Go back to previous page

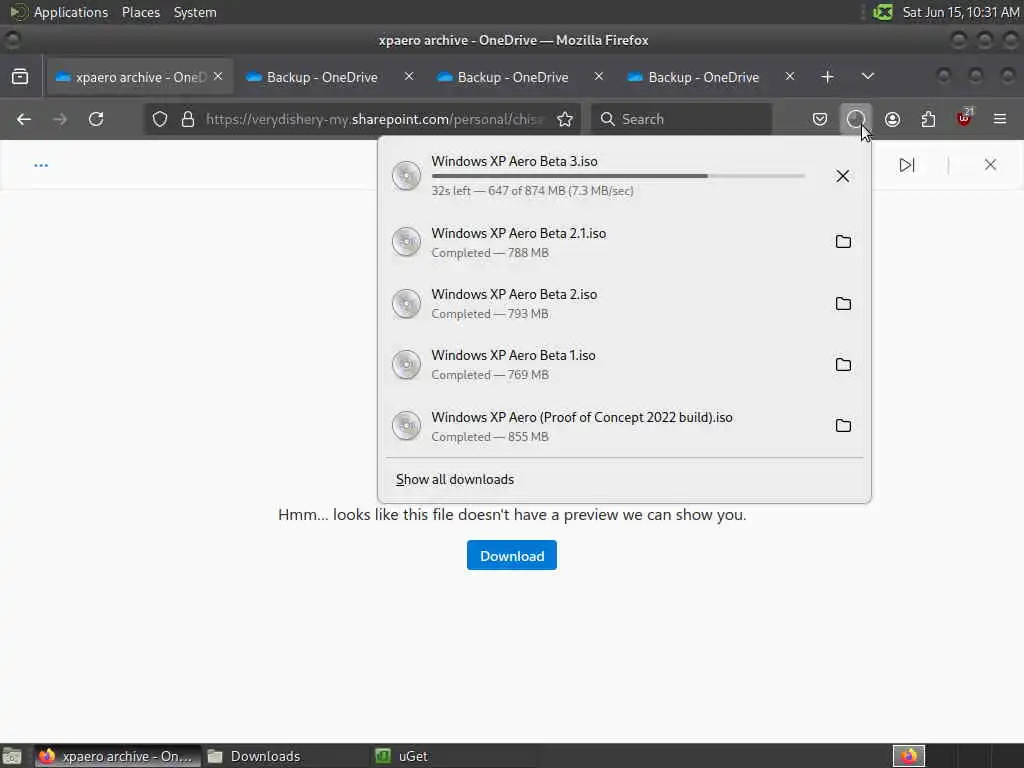click(24, 119)
